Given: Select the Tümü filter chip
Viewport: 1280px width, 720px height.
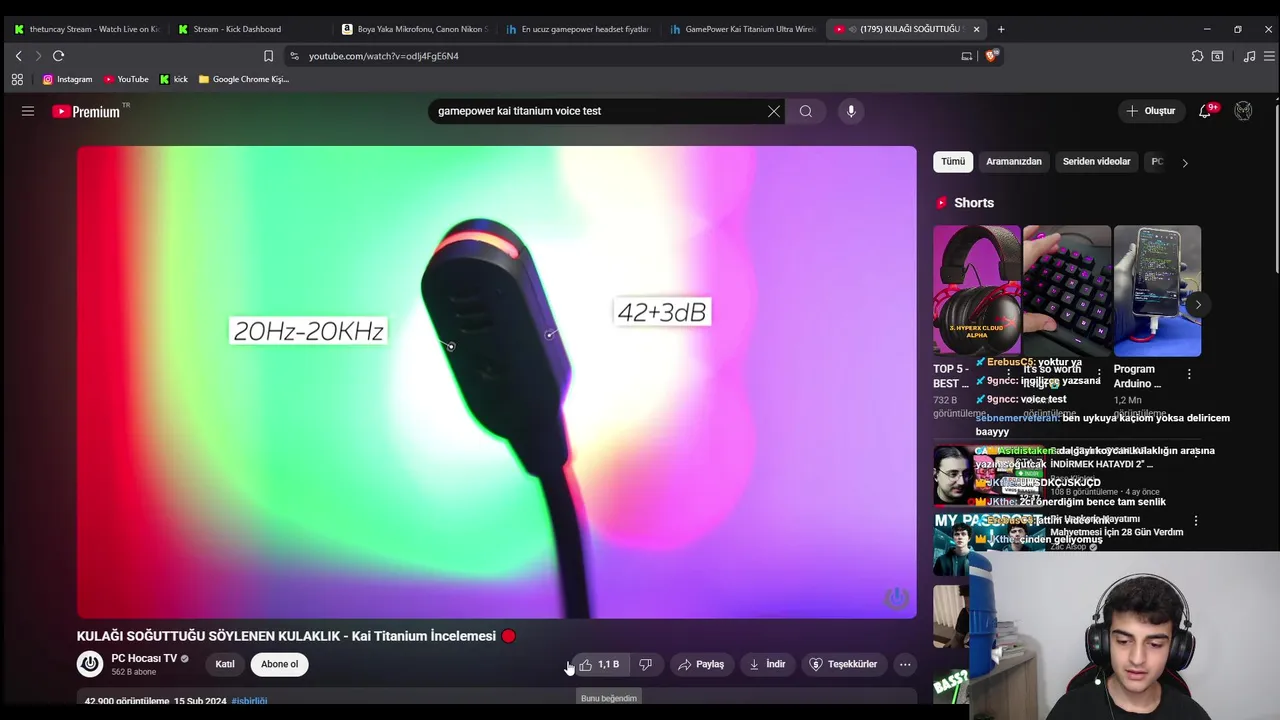Looking at the screenshot, I should coord(953,161).
